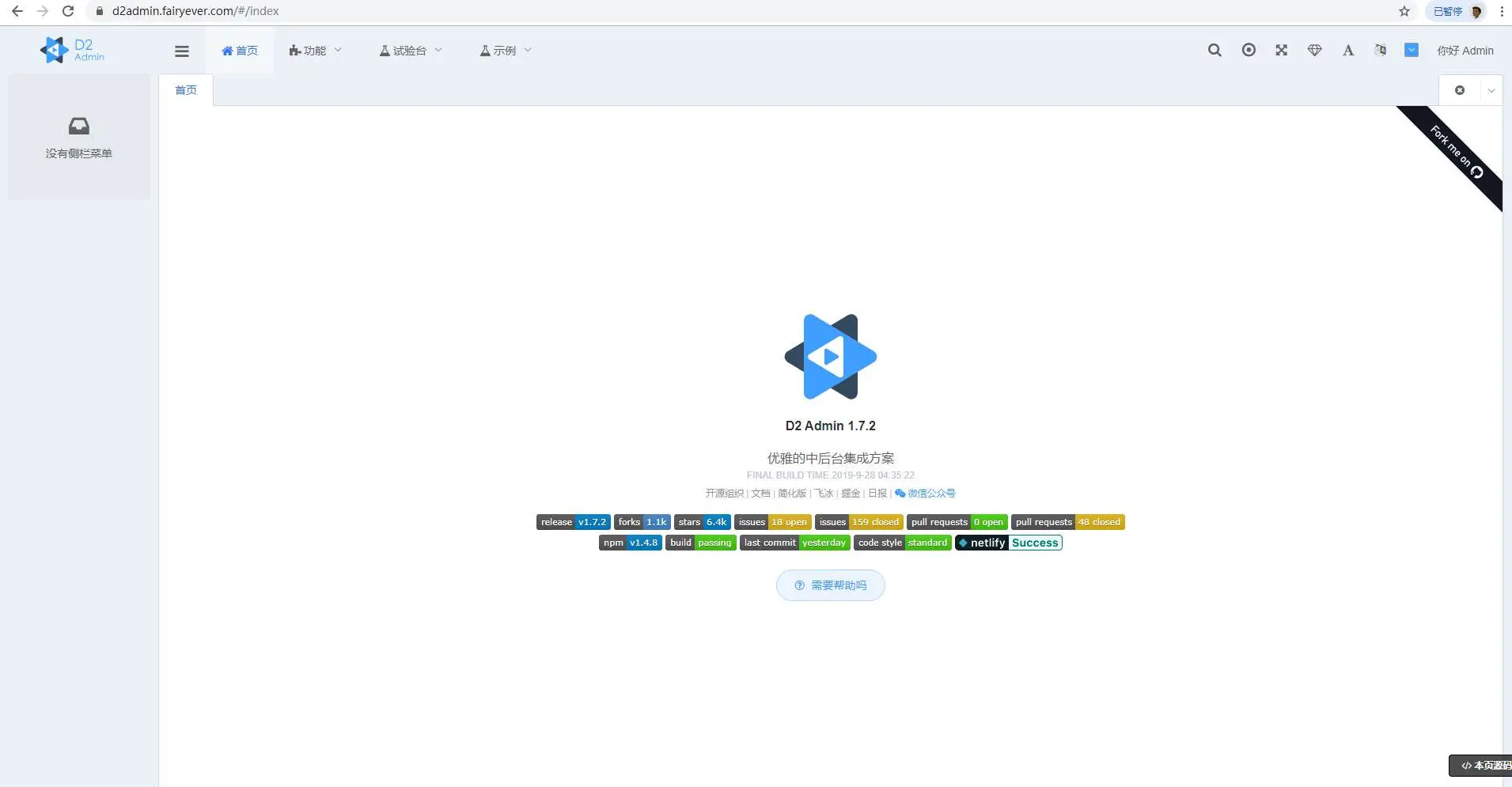Go back with the browser back arrow
Image resolution: width=1512 pixels, height=787 pixels.
(17, 11)
